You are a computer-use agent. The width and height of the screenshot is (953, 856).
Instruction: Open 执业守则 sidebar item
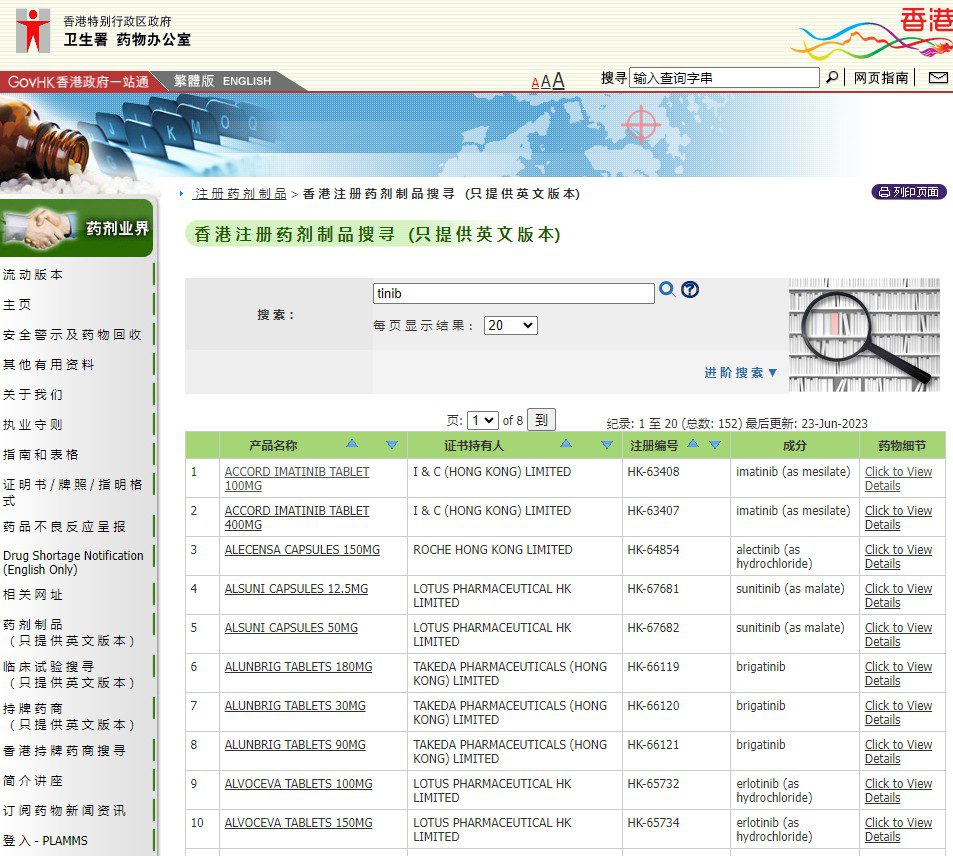pyautogui.click(x=33, y=424)
